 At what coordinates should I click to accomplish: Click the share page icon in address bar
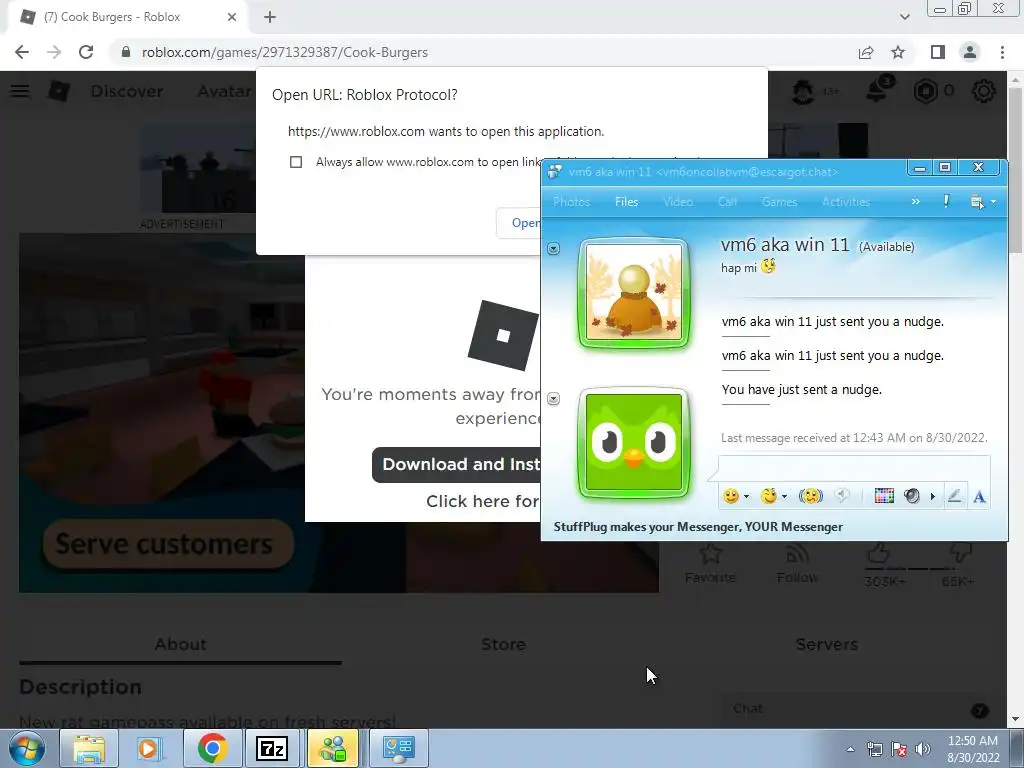(x=866, y=52)
